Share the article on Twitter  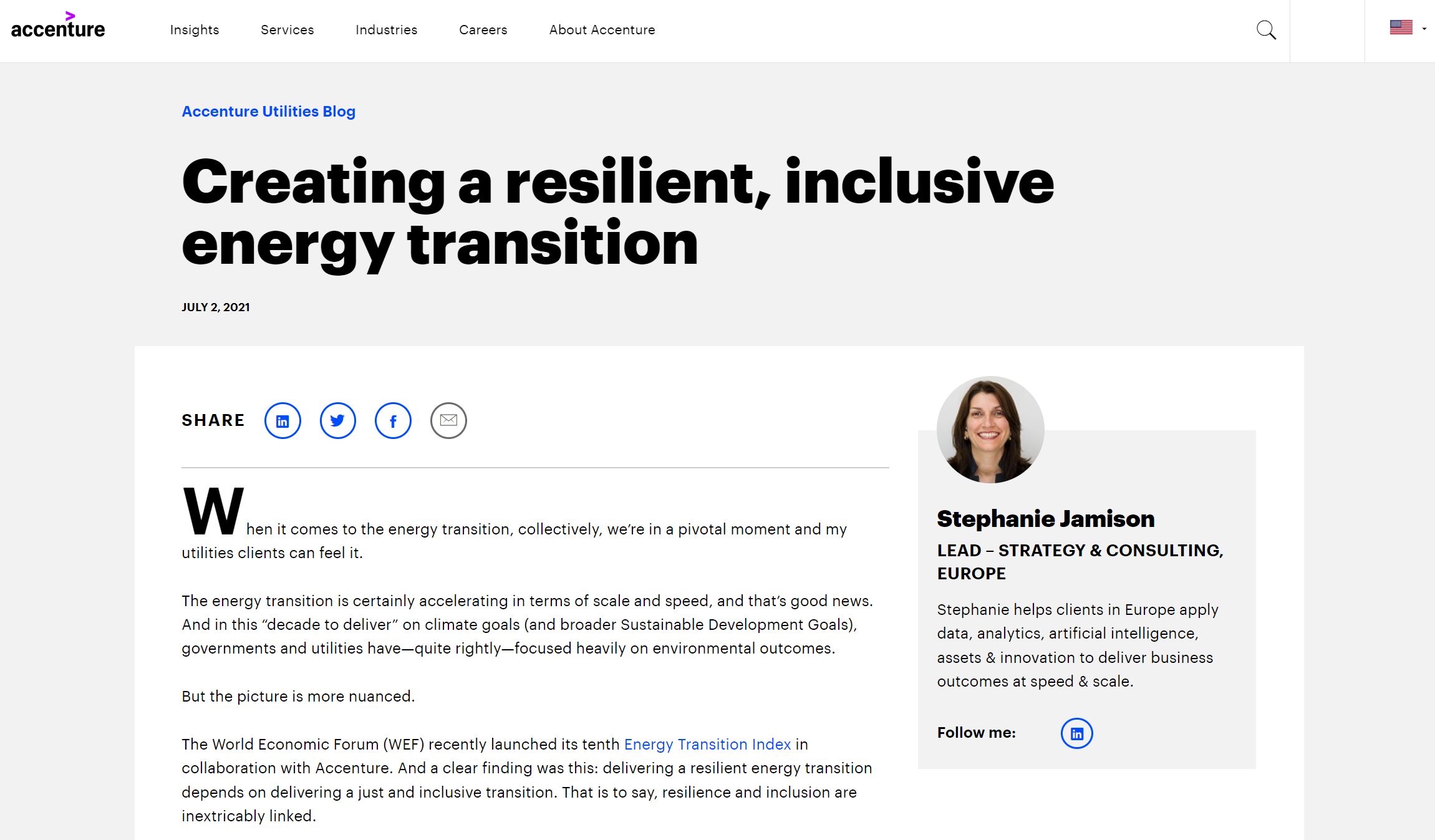point(337,420)
